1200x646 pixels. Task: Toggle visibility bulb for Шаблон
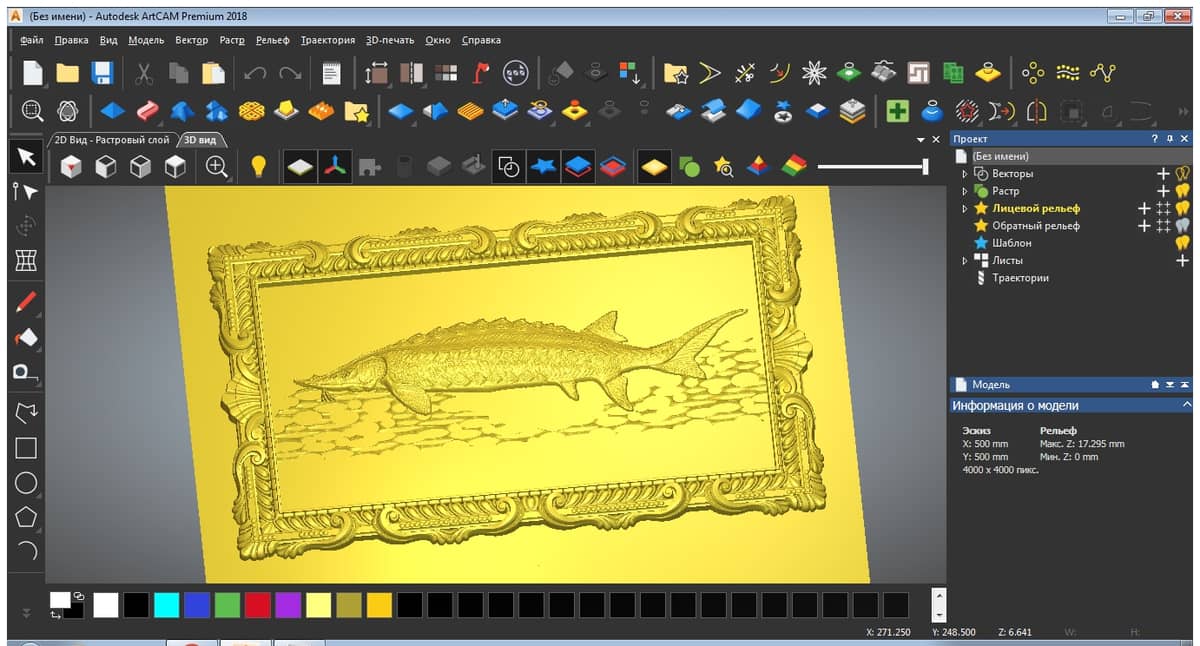click(1182, 243)
